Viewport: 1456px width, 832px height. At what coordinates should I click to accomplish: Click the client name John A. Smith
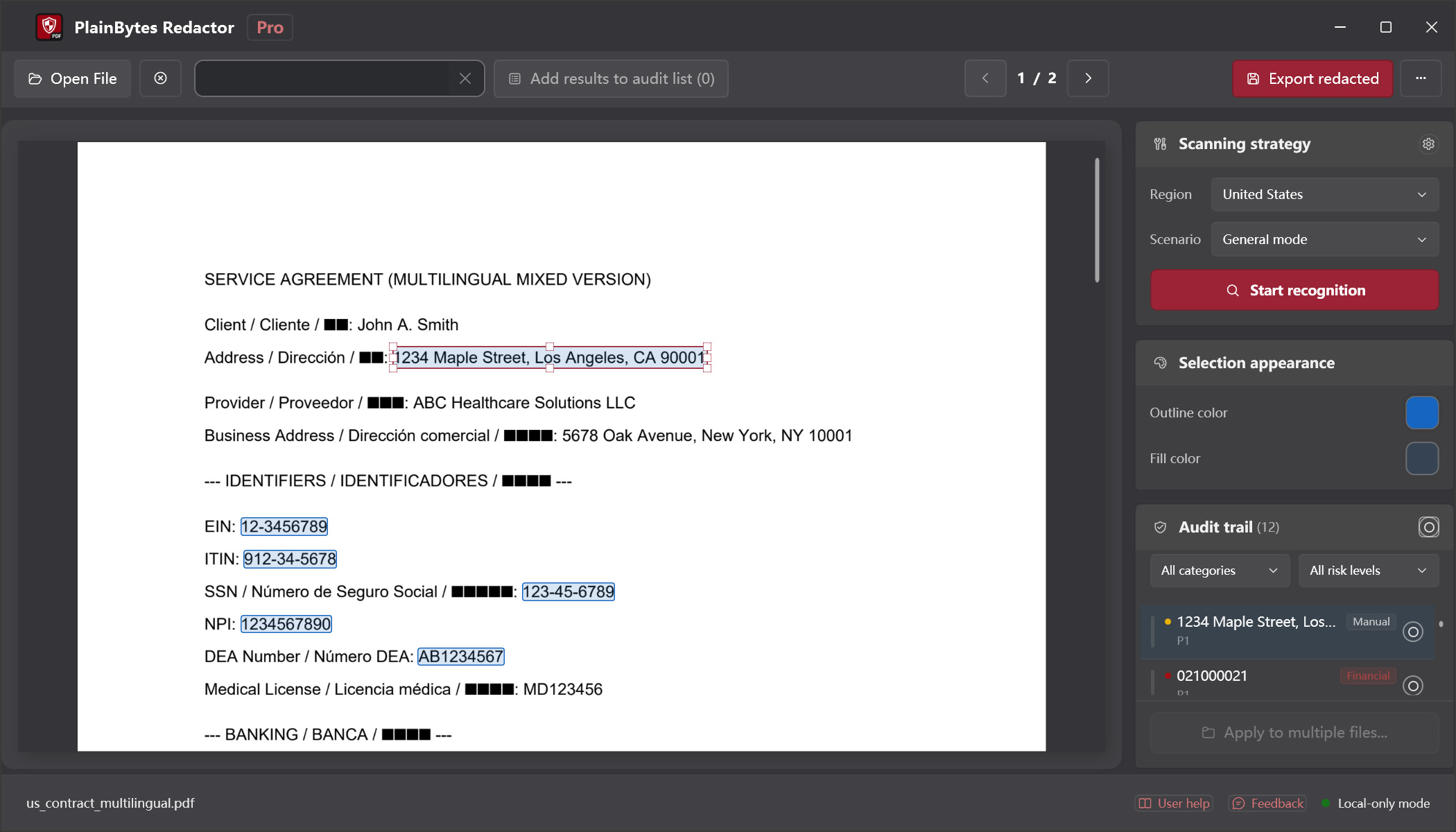tap(408, 325)
